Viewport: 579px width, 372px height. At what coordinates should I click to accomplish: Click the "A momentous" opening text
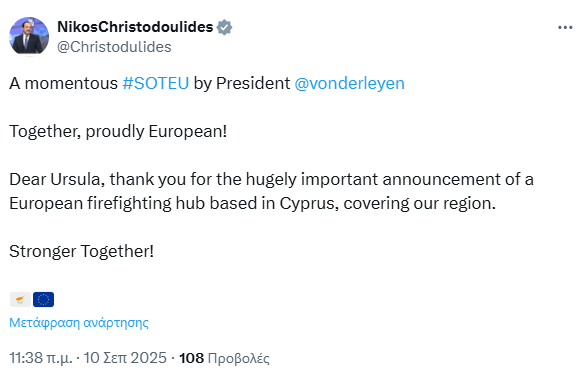64,83
